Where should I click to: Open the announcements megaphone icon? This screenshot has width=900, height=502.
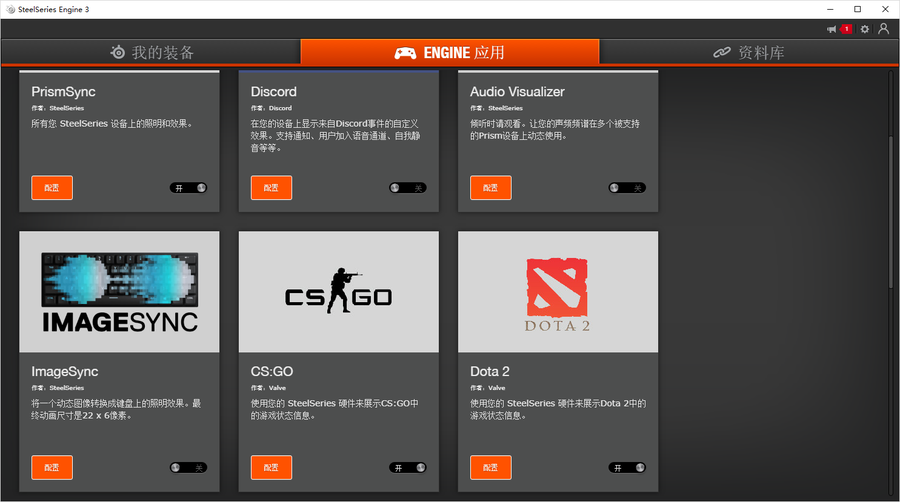831,29
